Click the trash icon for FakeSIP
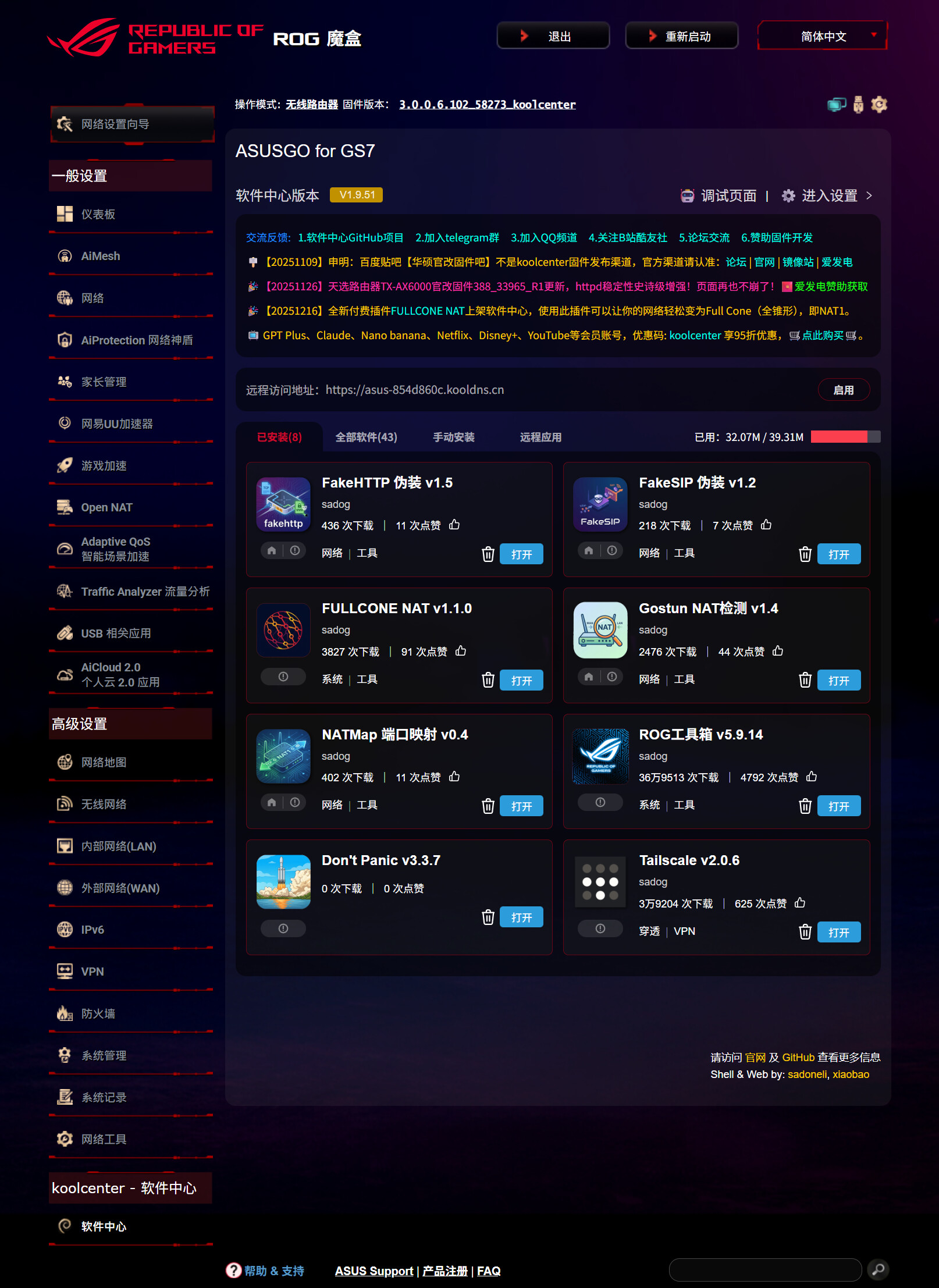Image resolution: width=939 pixels, height=1288 pixels. tap(805, 554)
